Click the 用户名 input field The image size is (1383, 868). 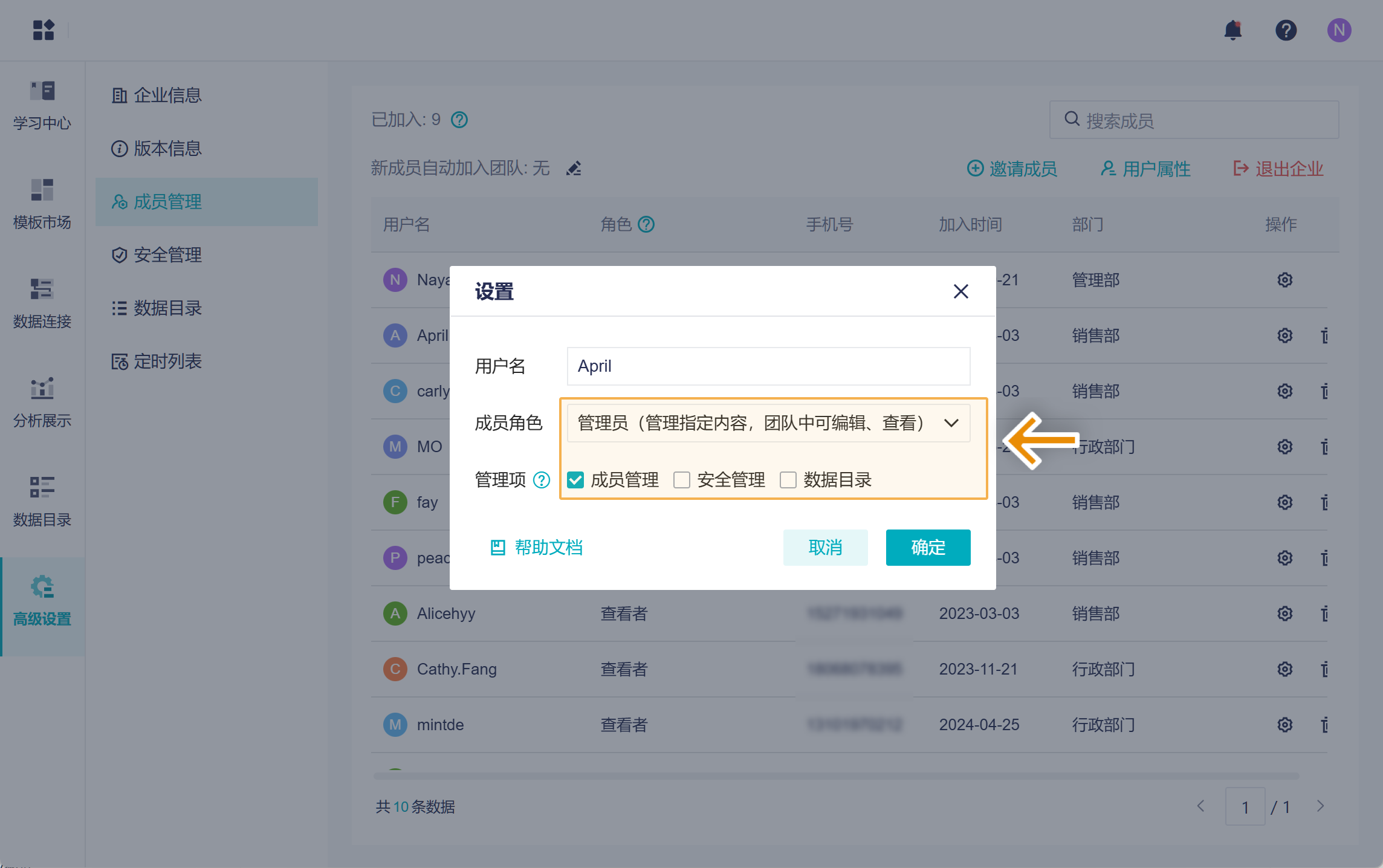tap(768, 366)
